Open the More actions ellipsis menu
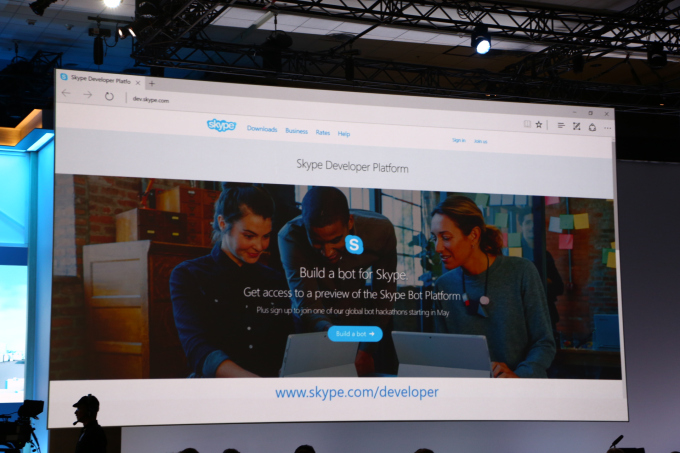 click(x=608, y=128)
